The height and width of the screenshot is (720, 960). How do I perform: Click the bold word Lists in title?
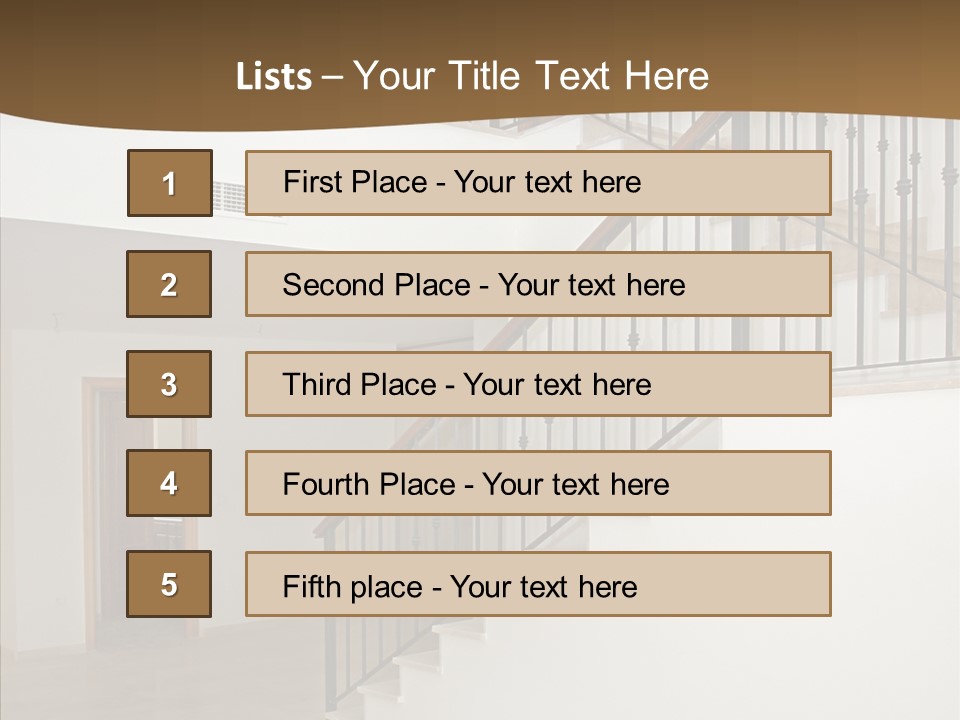(x=274, y=77)
